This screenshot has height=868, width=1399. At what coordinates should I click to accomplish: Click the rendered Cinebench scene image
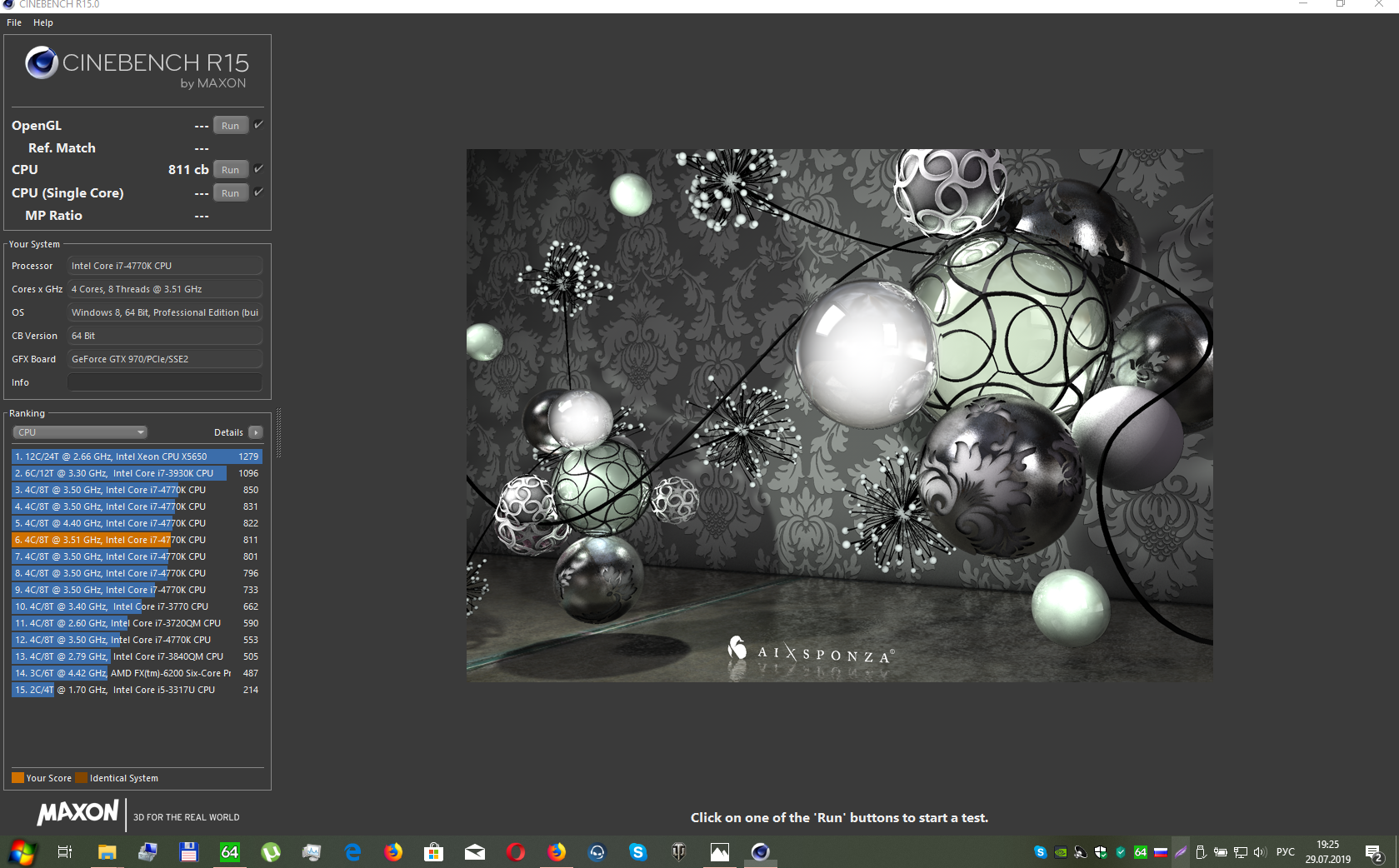pyautogui.click(x=839, y=416)
